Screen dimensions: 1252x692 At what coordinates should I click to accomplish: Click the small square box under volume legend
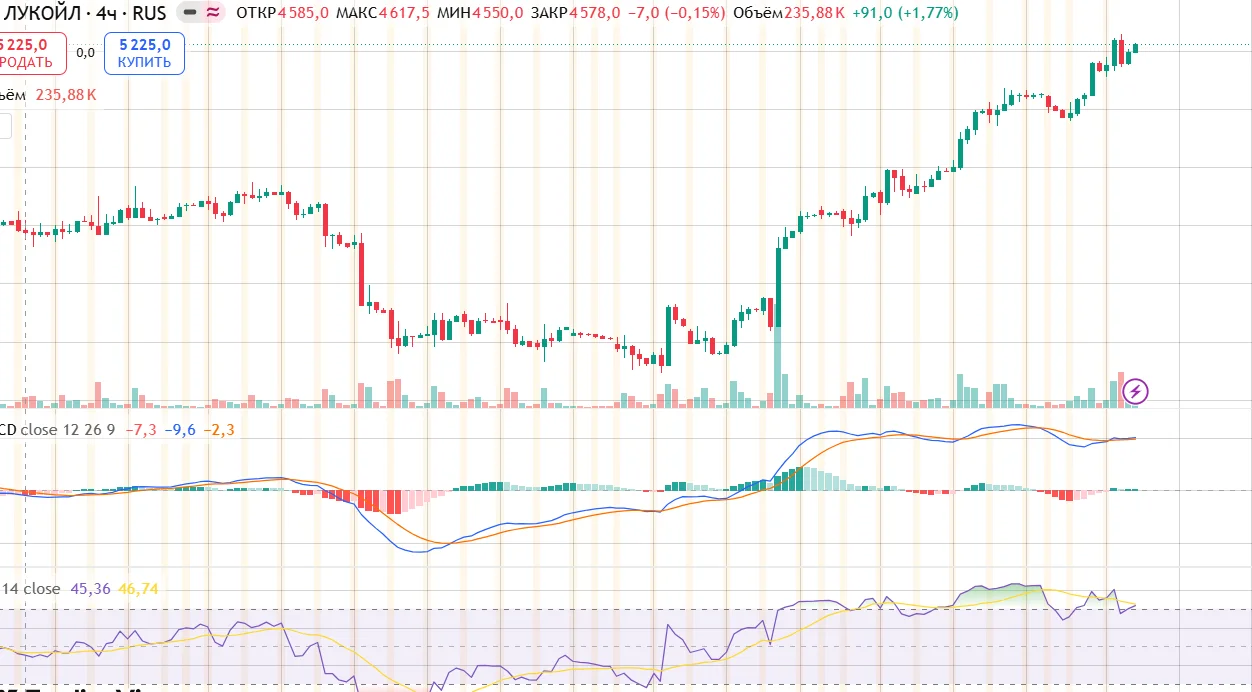point(5,125)
